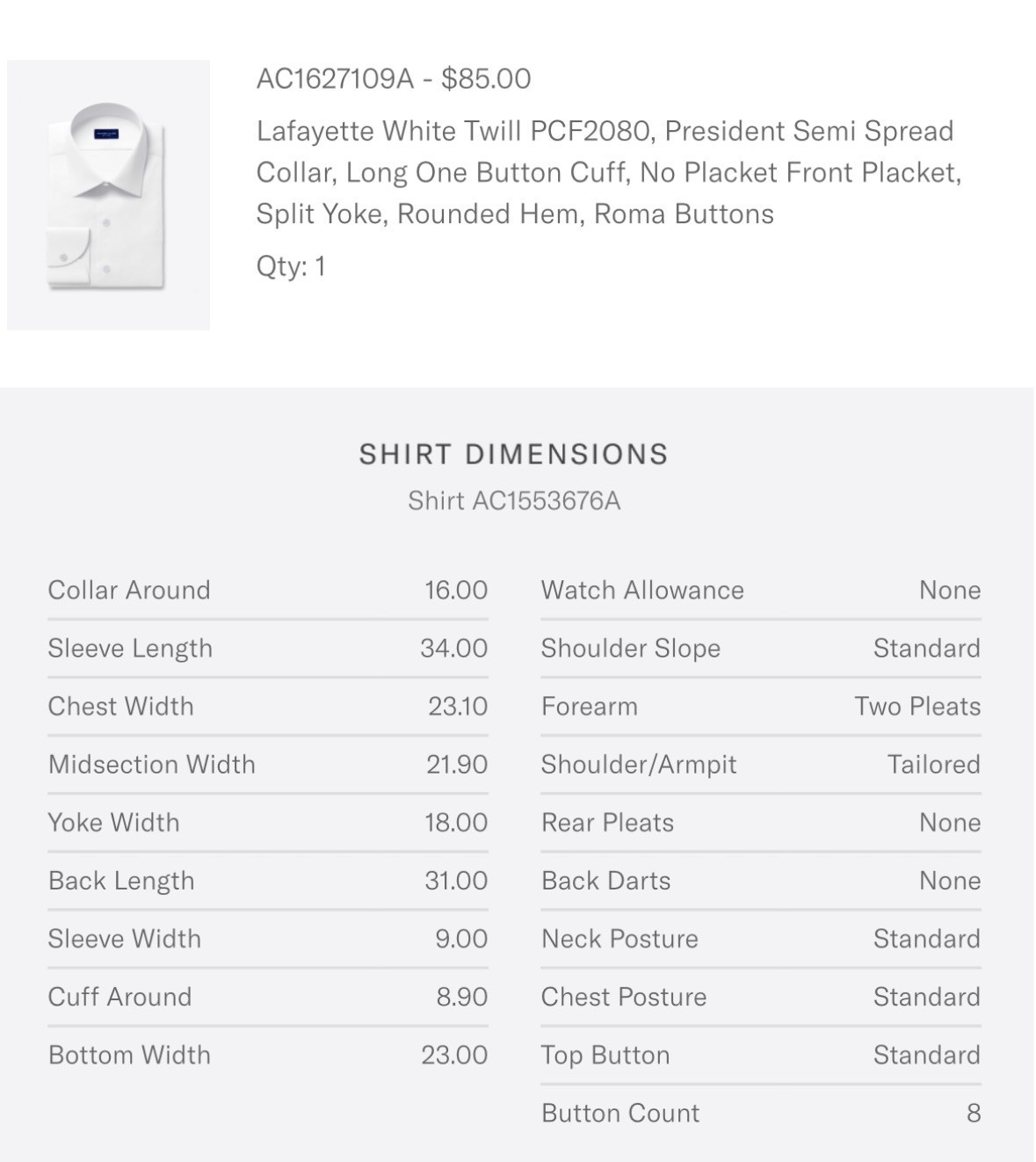The image size is (1036, 1162).
Task: Select the Sleeve Length 34.00 value
Action: [x=453, y=649]
